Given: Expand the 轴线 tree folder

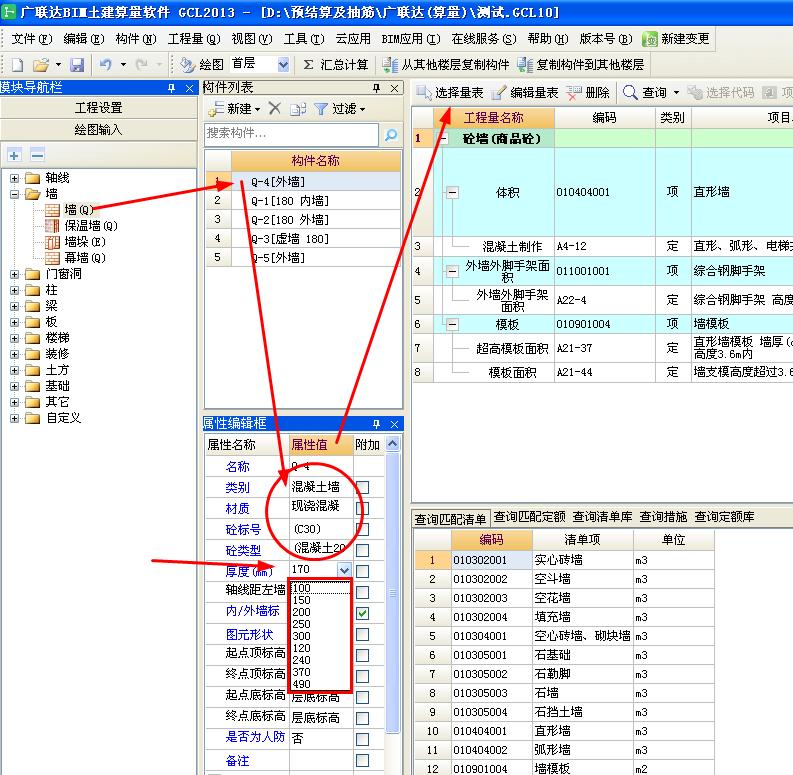Looking at the screenshot, I should click(x=14, y=178).
